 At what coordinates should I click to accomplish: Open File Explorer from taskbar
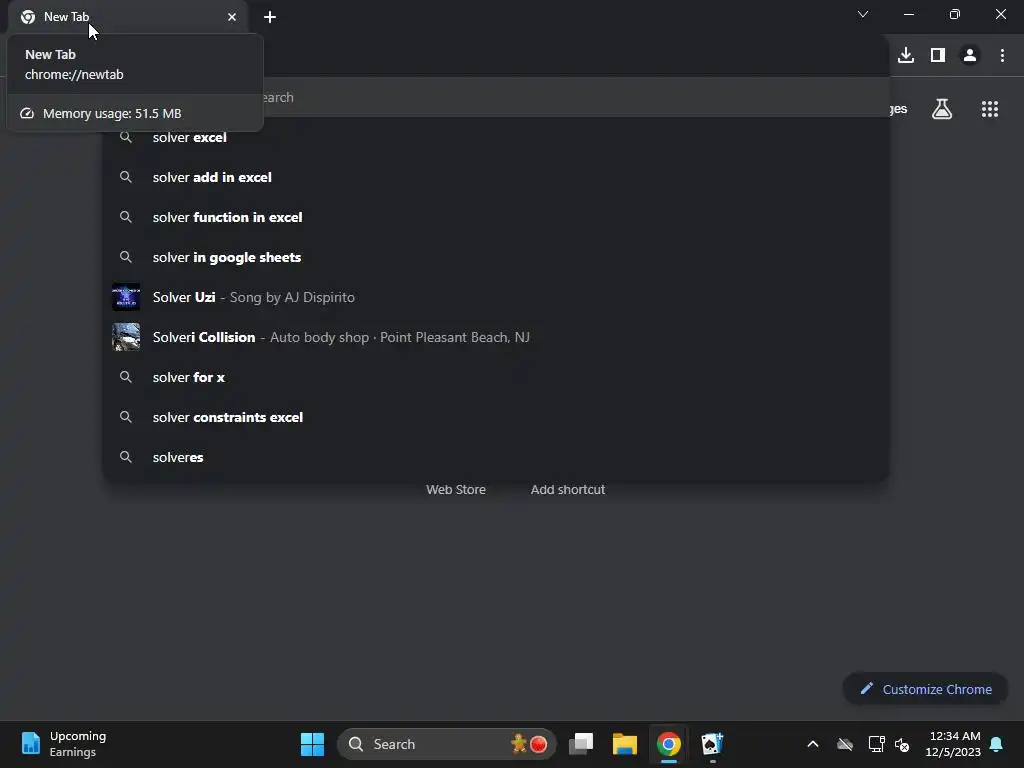[x=624, y=744]
